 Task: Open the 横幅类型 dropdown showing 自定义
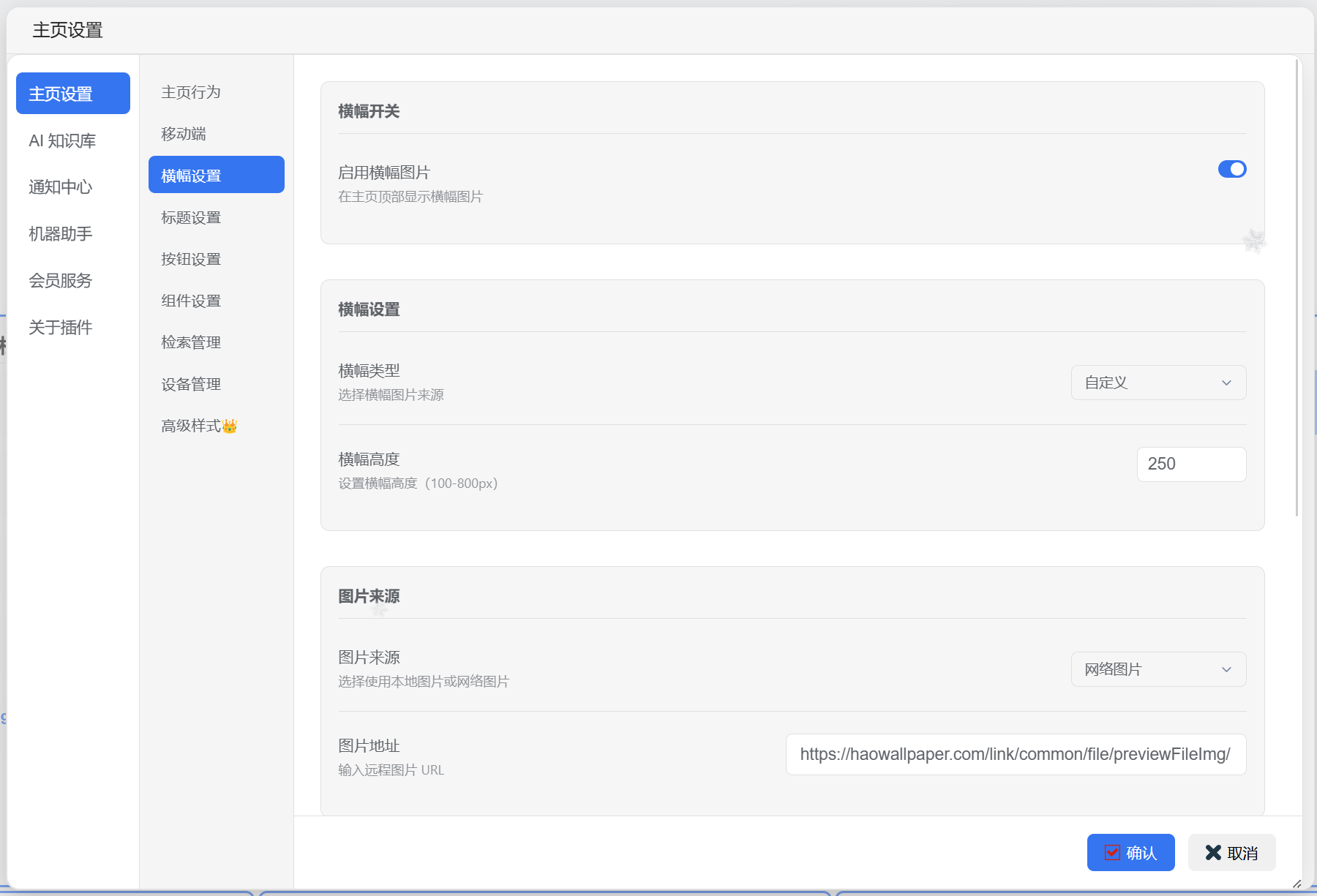(x=1158, y=383)
